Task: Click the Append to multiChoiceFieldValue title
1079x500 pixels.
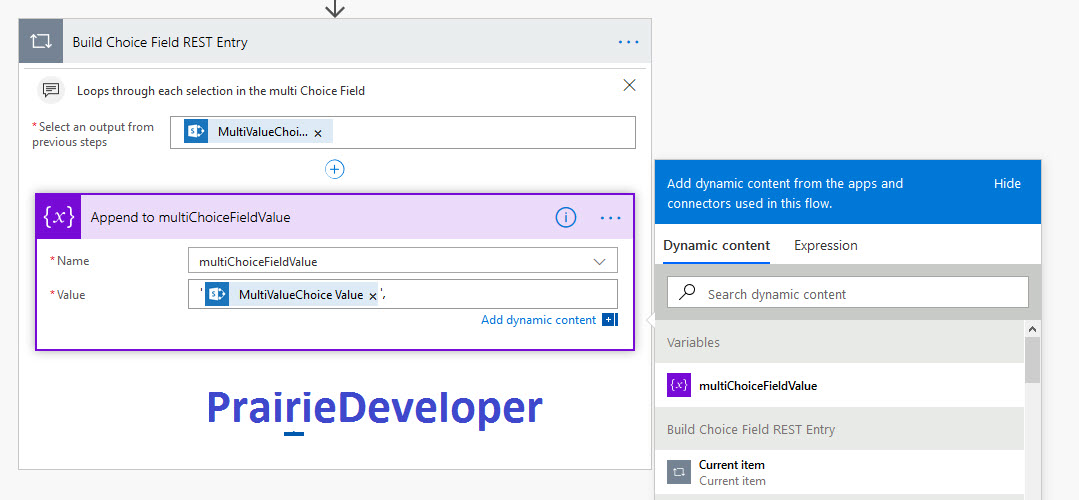Action: point(191,217)
